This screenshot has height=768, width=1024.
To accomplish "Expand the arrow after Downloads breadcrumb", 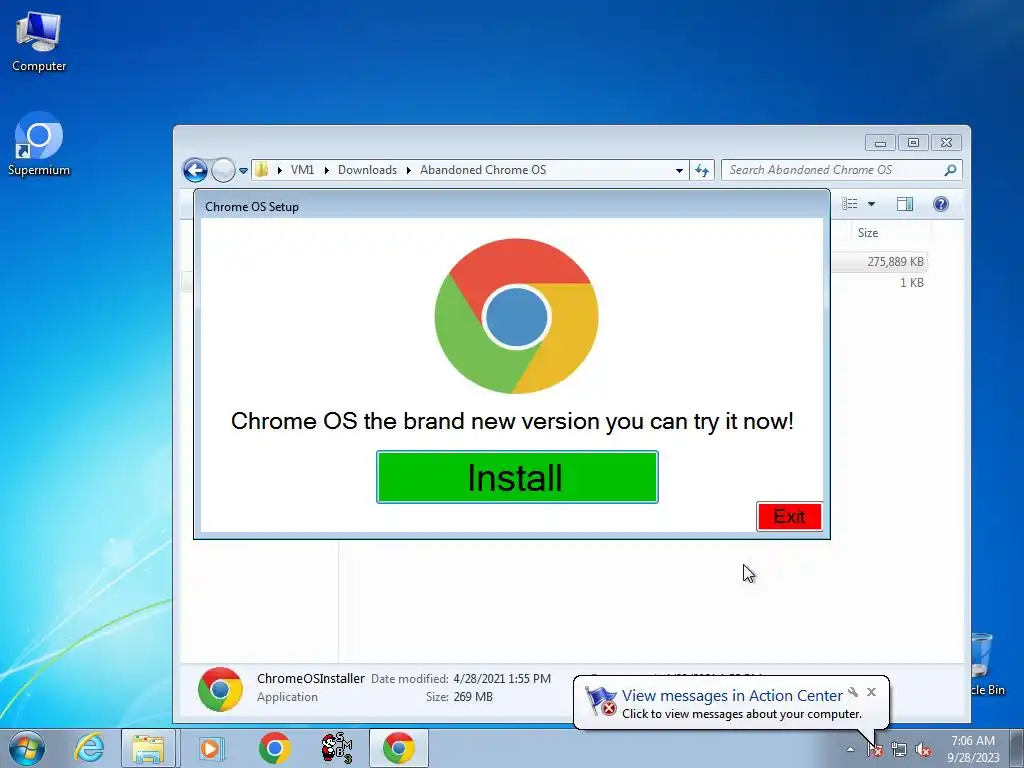I will 409,170.
